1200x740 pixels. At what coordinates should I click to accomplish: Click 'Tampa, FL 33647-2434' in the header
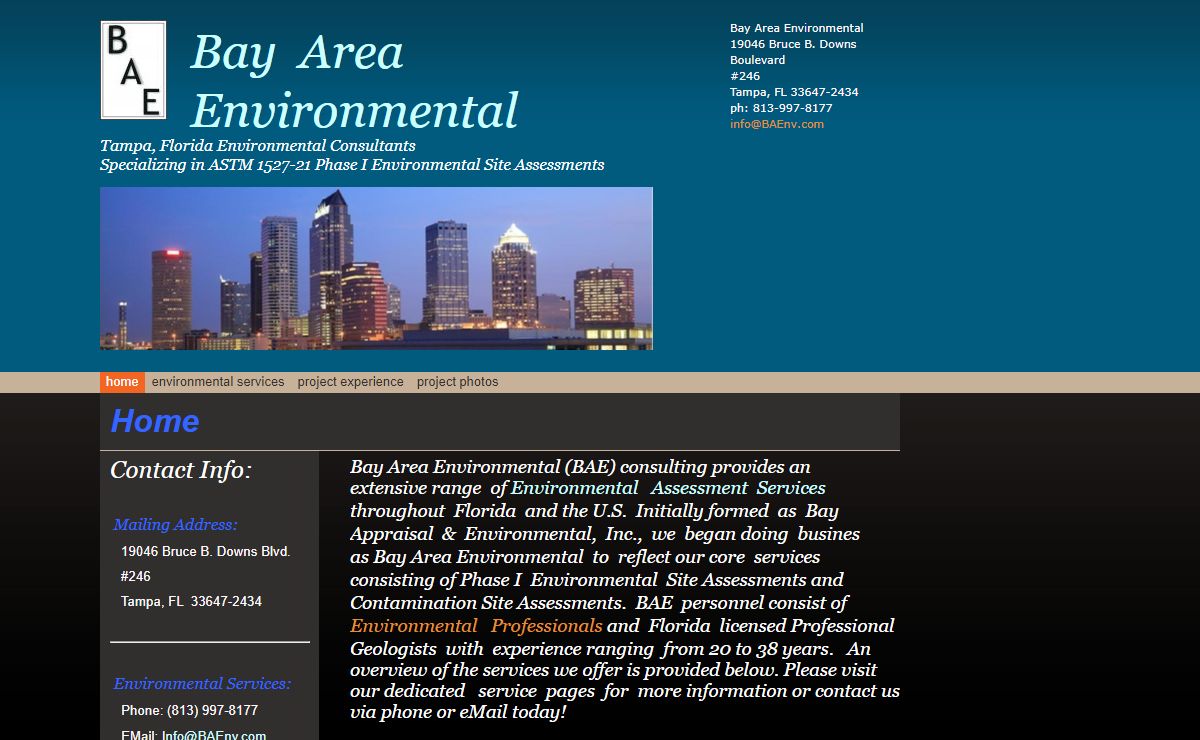[x=794, y=92]
